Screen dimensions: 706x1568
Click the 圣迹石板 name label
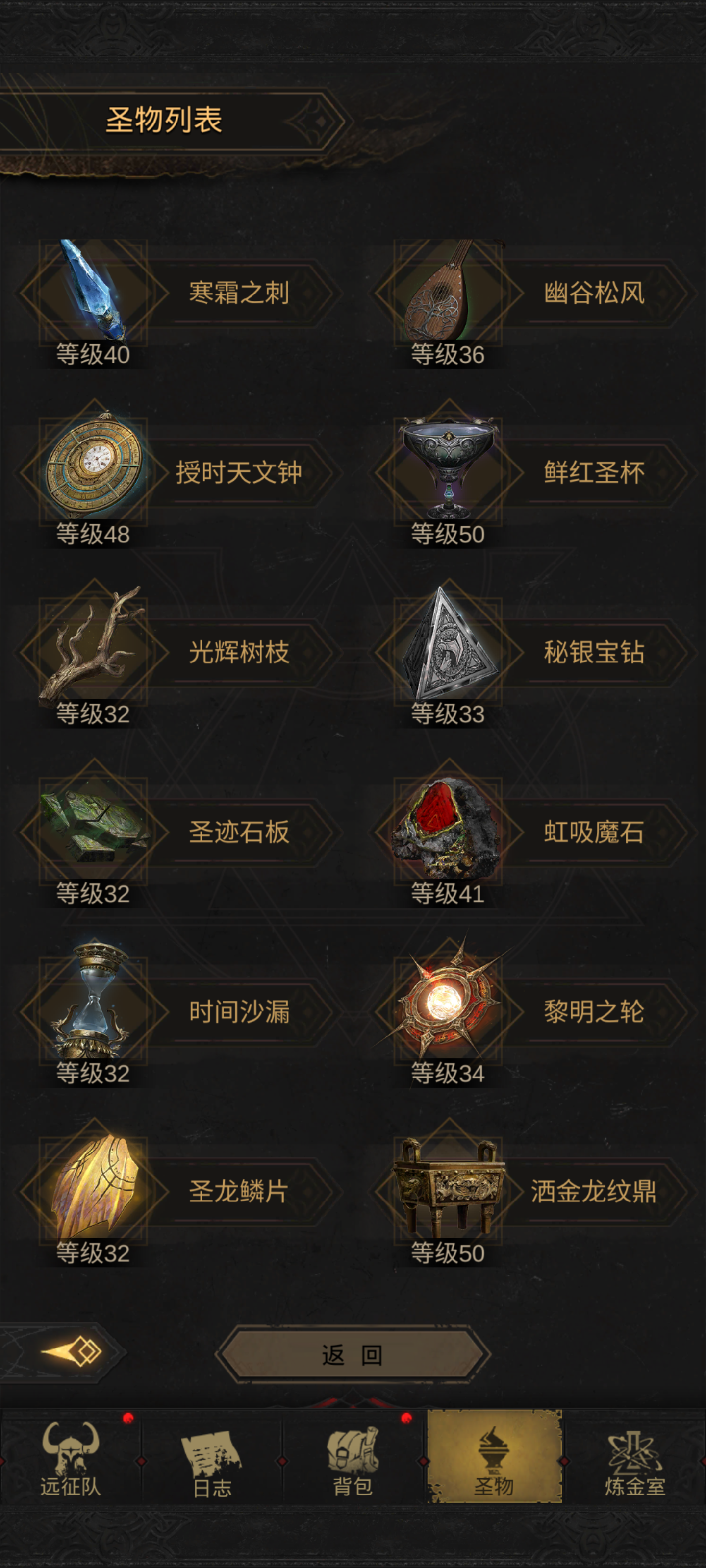pos(239,832)
